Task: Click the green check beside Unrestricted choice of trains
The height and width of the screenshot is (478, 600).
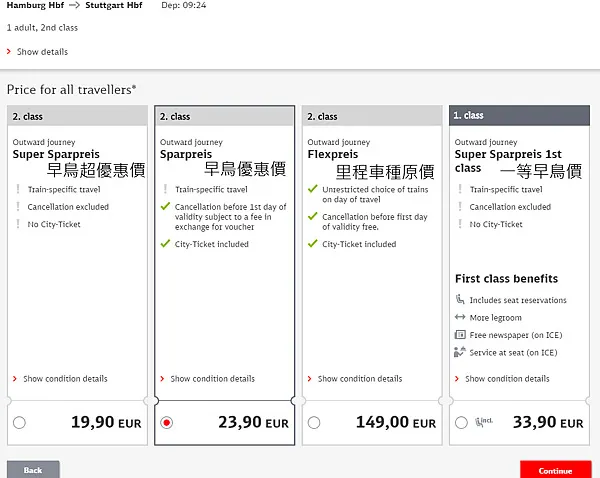Action: tap(313, 189)
